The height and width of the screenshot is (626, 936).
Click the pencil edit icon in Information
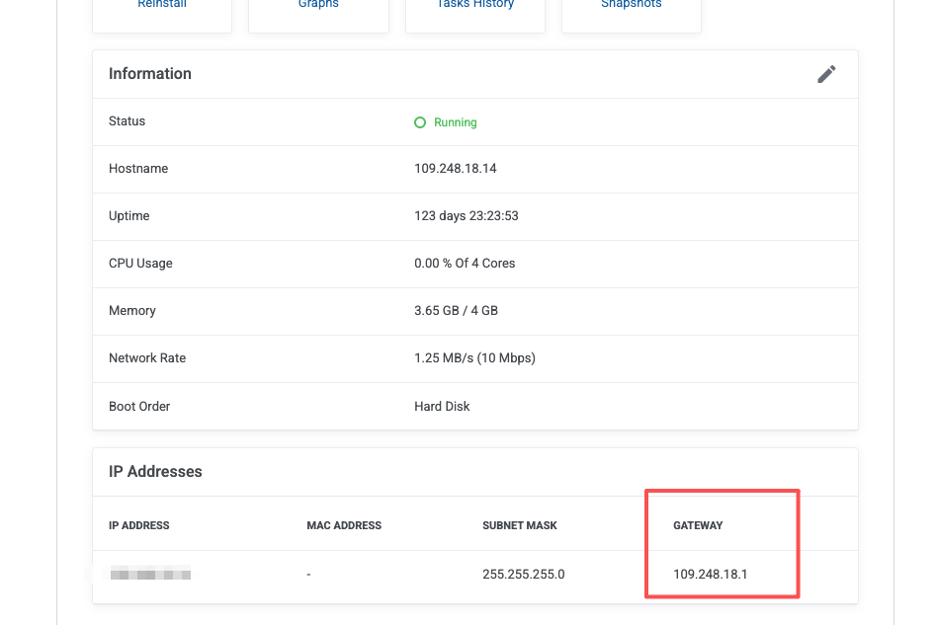click(826, 74)
